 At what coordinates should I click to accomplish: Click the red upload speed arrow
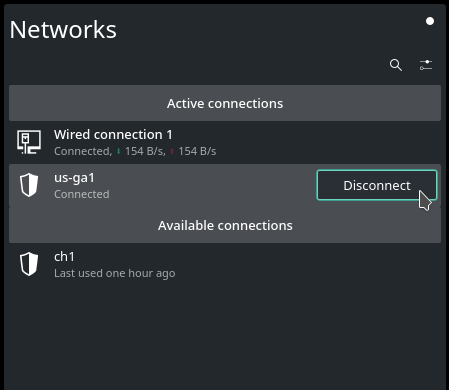pos(172,151)
